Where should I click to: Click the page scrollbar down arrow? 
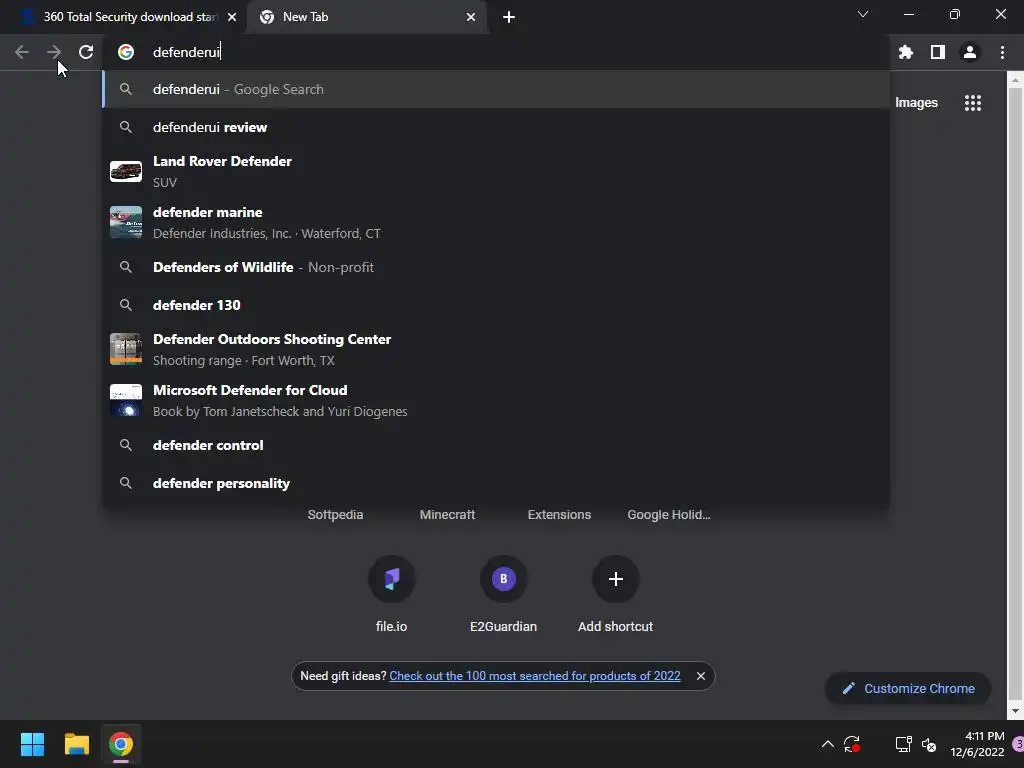(x=1015, y=711)
